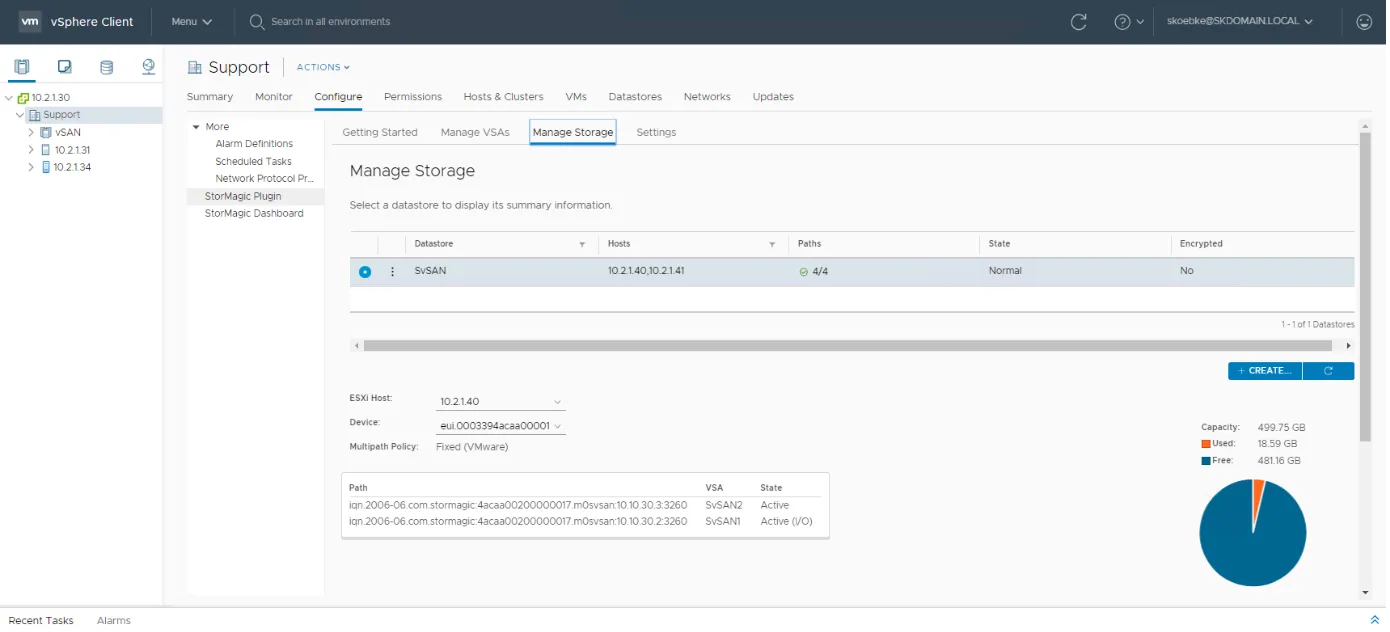Select the SvSAN datastore radio button
1390x632 pixels.
click(365, 272)
